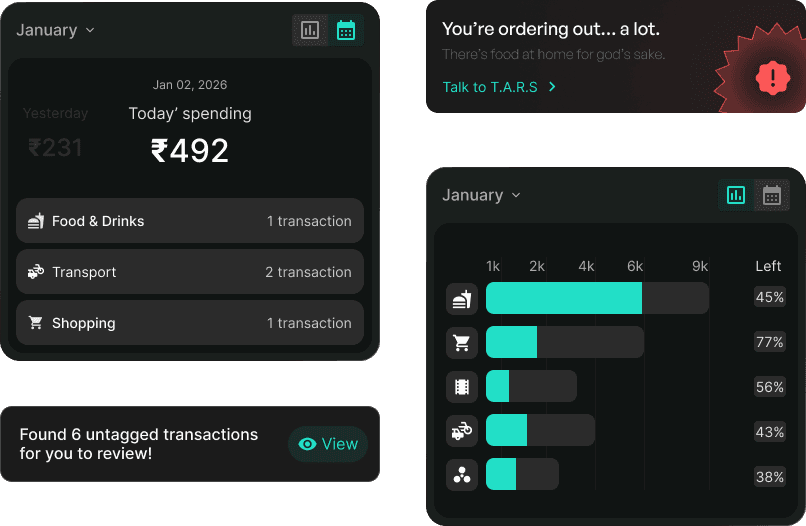Click the three-circles category icon in chart
The width and height of the screenshot is (806, 526).
coord(462,475)
